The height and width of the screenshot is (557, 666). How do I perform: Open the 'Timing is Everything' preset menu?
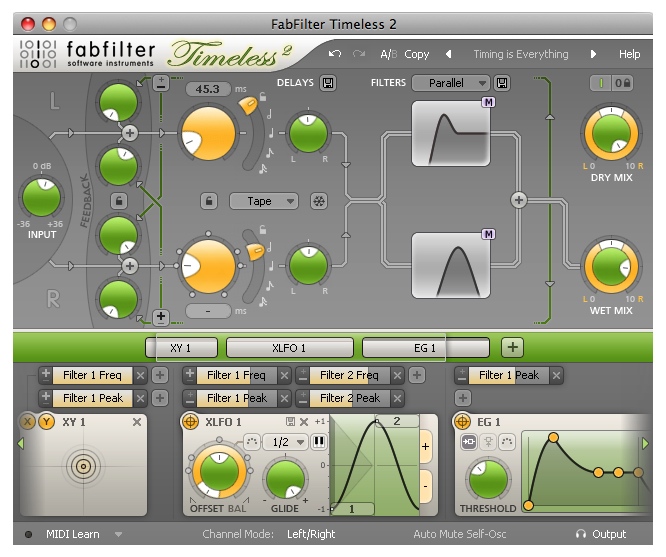[521, 54]
